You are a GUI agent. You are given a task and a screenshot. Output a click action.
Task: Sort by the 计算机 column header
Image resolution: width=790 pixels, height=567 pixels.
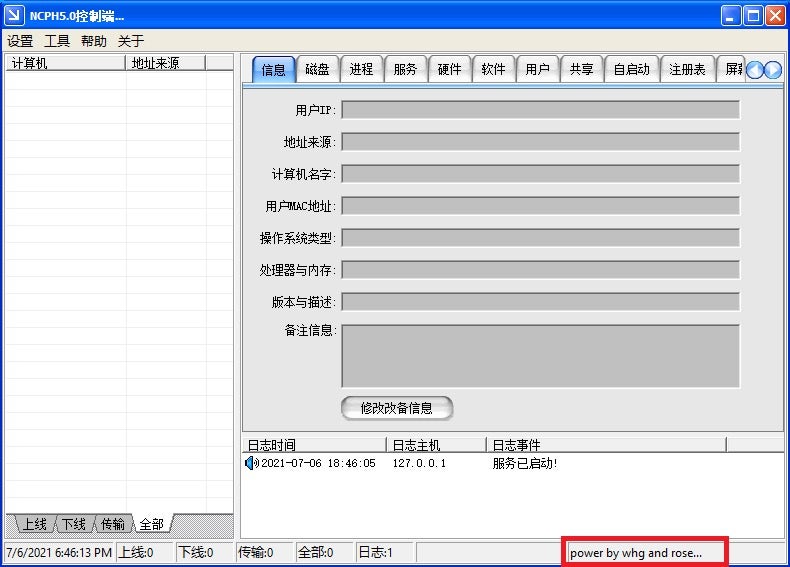(x=66, y=63)
